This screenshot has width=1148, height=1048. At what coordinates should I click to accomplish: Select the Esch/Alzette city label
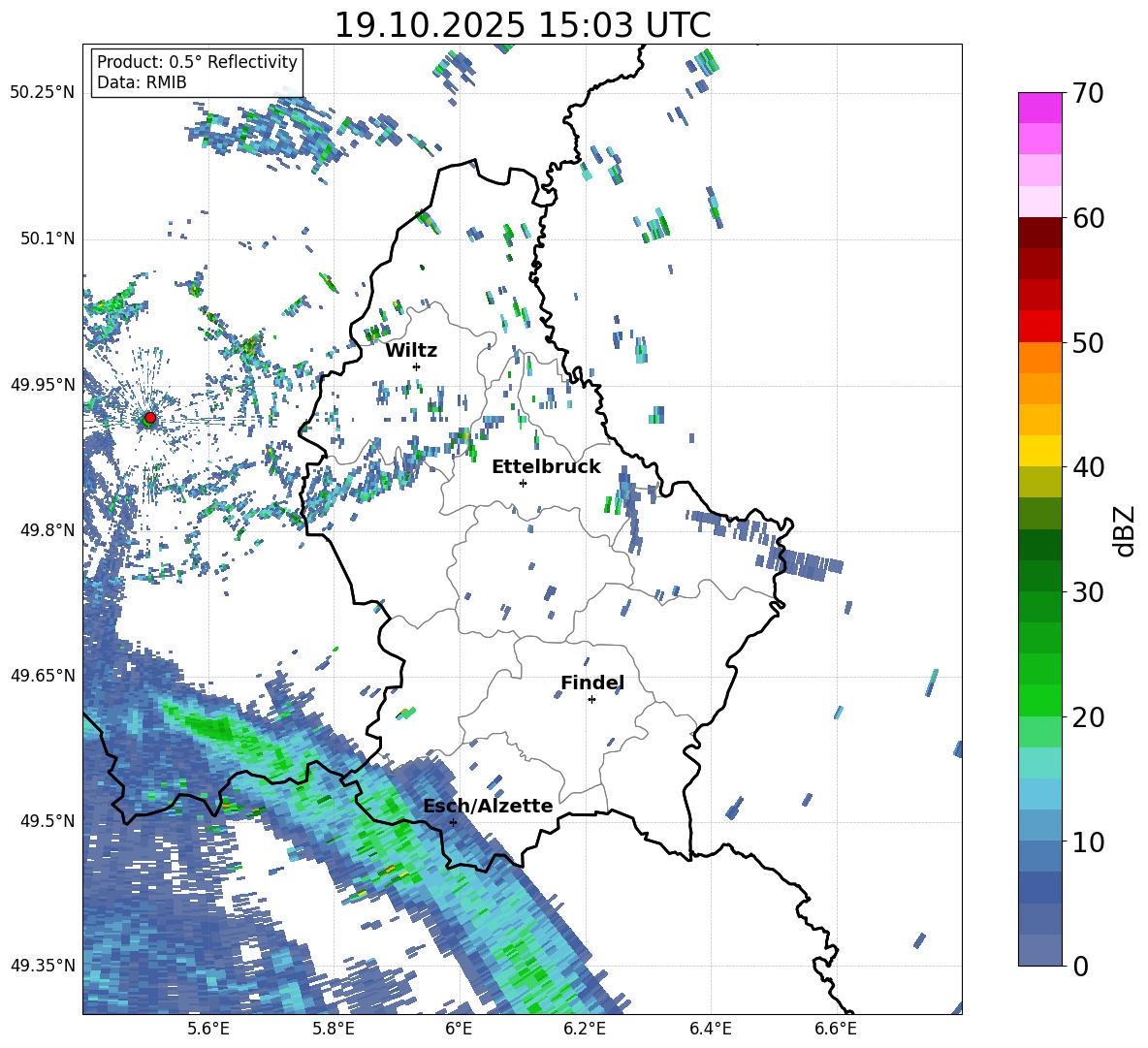click(x=488, y=807)
